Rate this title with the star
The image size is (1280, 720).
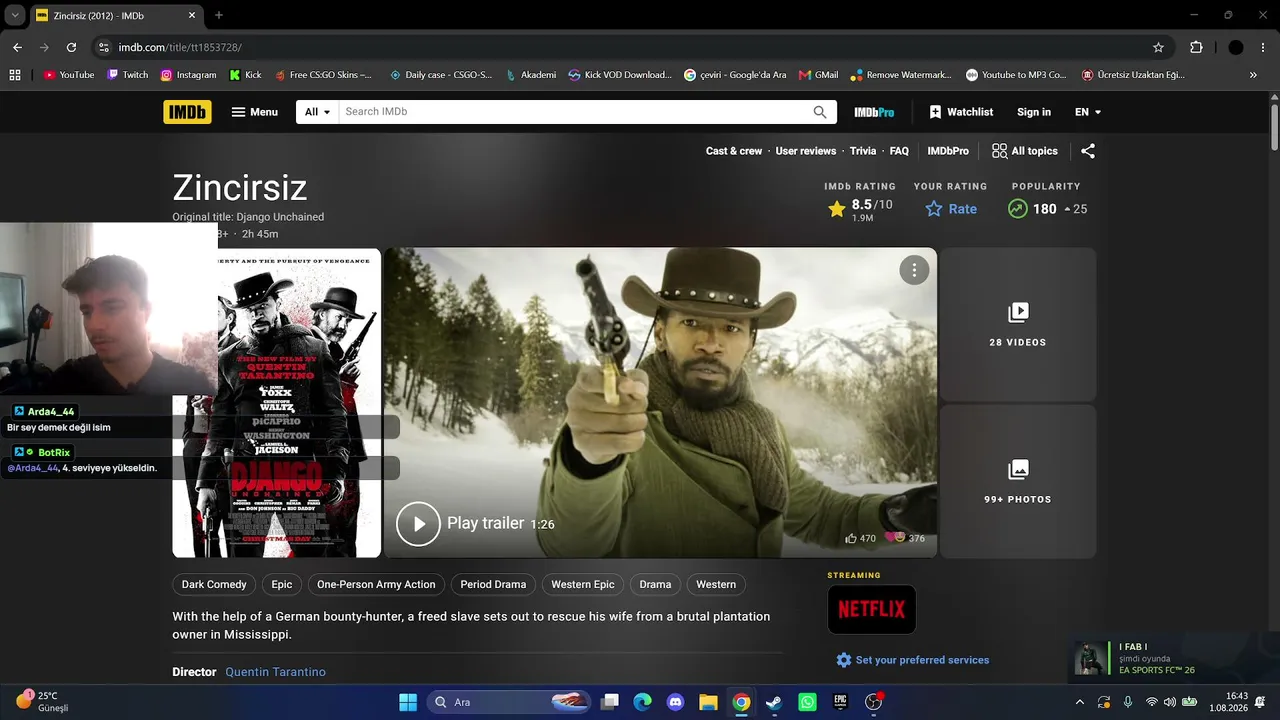[951, 209]
